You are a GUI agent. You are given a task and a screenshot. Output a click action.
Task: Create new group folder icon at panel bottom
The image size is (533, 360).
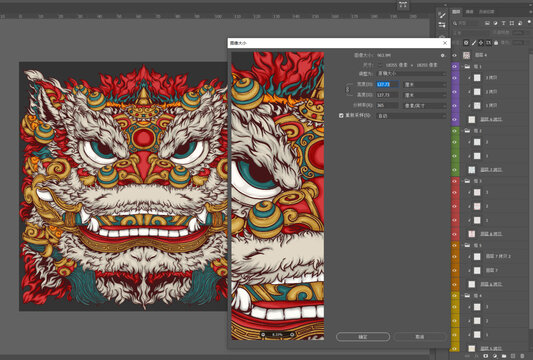tap(504, 356)
